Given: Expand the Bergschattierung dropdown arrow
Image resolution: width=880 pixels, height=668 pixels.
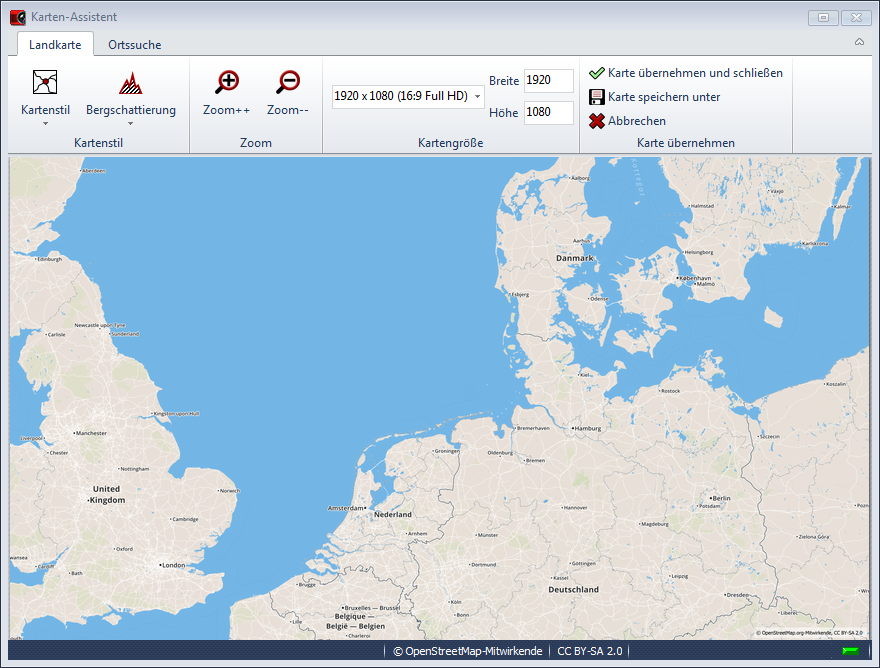Looking at the screenshot, I should tap(130, 124).
